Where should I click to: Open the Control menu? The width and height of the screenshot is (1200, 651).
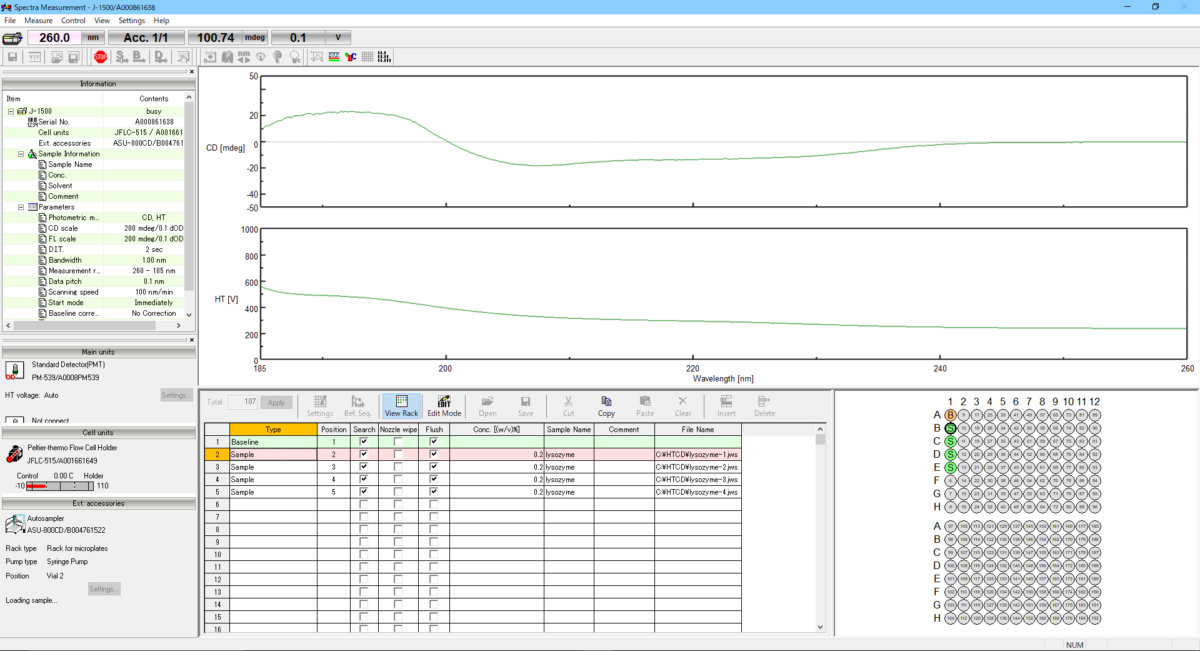(x=73, y=20)
